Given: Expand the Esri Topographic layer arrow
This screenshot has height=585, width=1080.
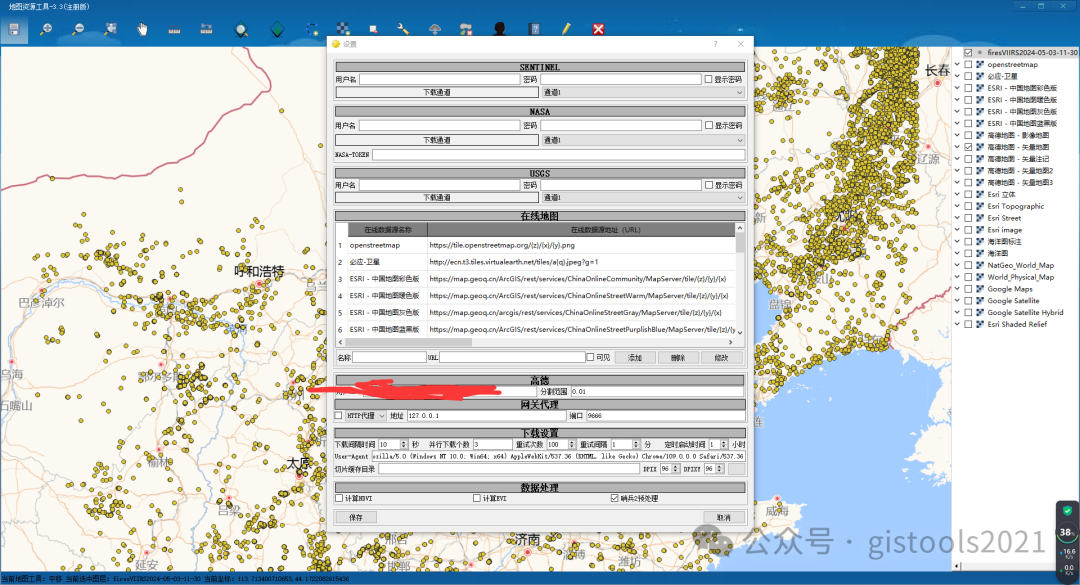Looking at the screenshot, I should pos(957,207).
